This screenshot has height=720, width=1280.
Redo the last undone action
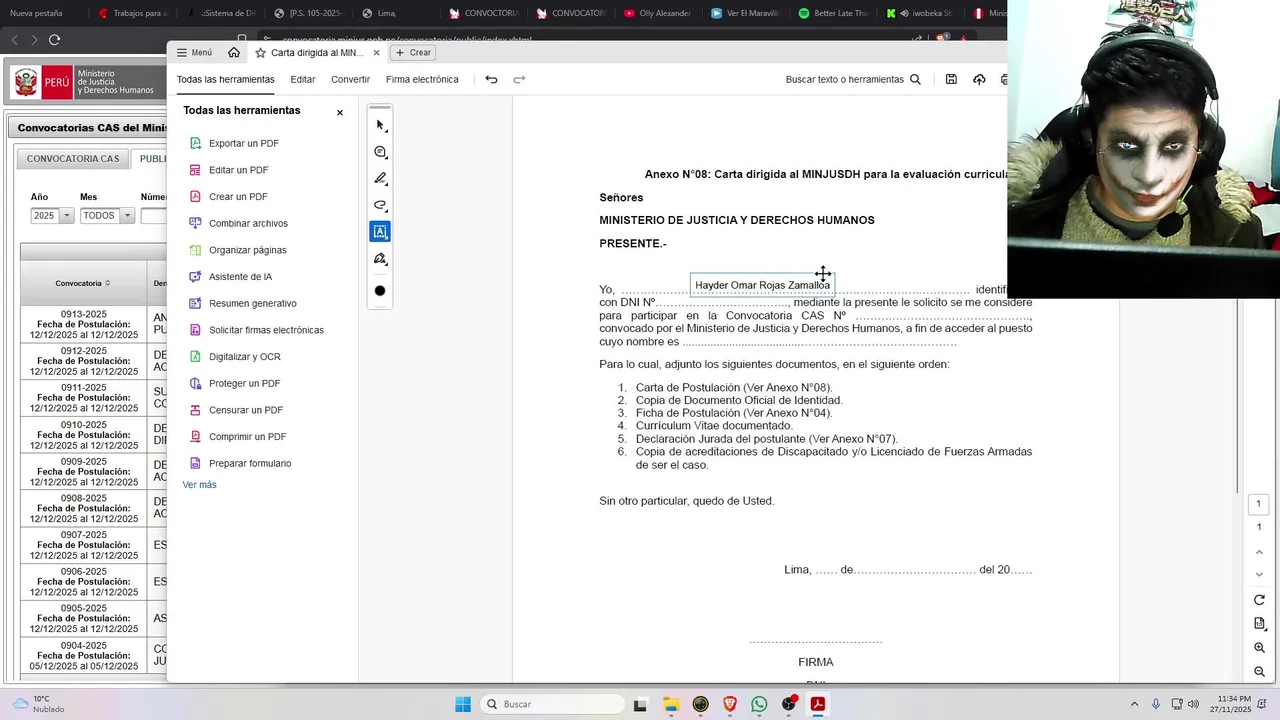click(519, 79)
